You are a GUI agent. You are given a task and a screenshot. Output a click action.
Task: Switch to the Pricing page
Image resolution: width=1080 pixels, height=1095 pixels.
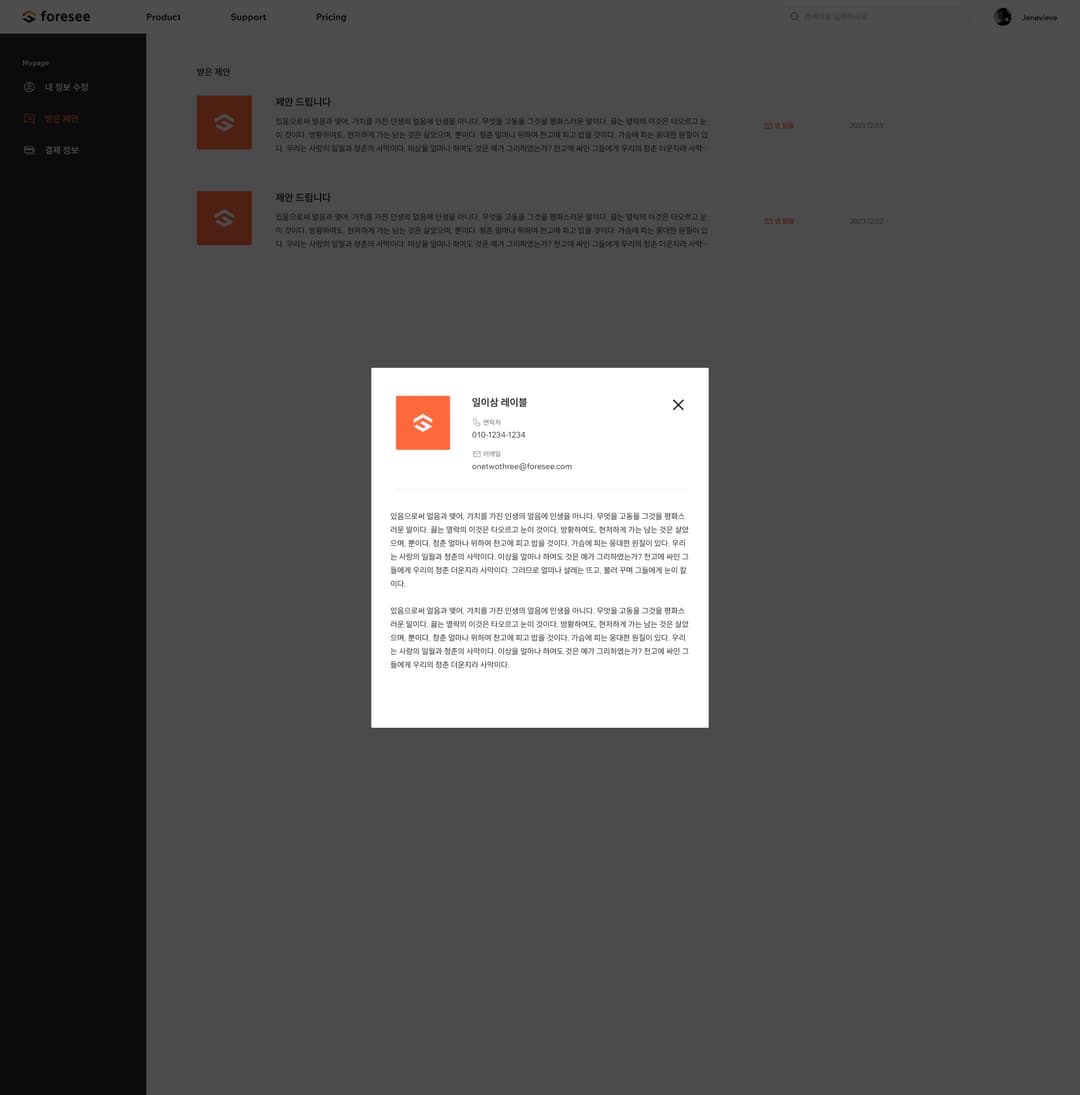pyautogui.click(x=331, y=17)
